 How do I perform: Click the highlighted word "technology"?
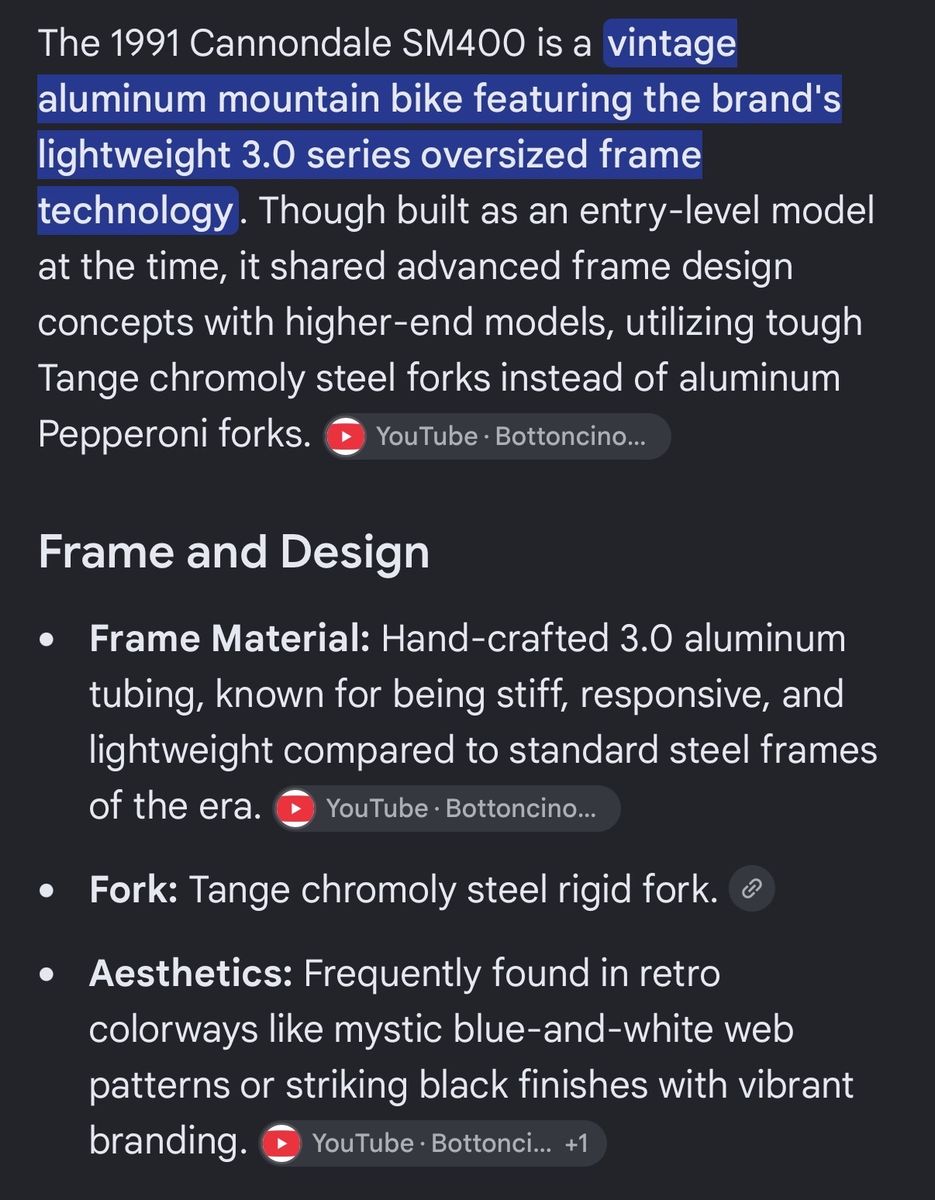tap(136, 210)
